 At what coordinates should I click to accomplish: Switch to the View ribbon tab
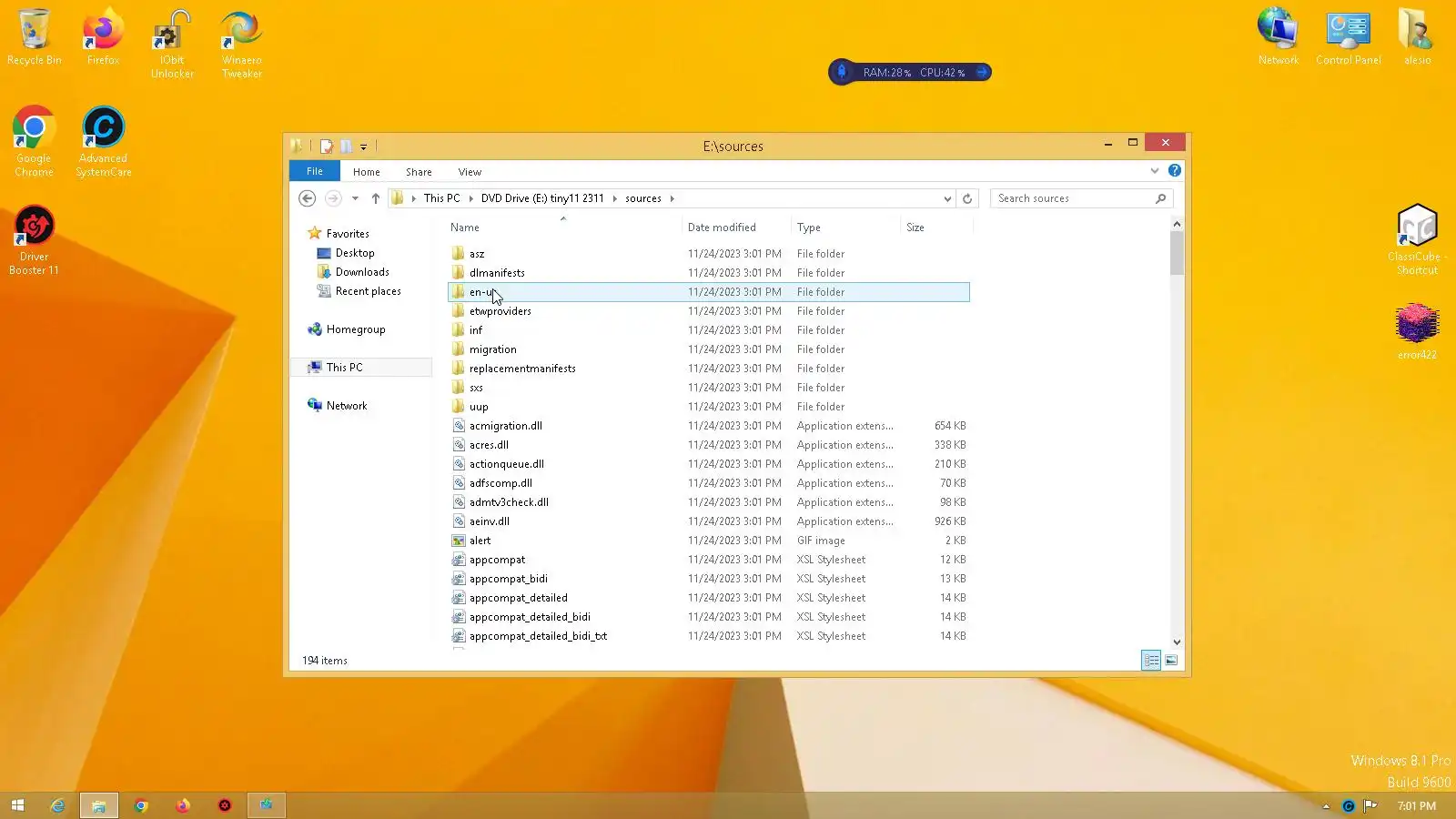(x=470, y=172)
